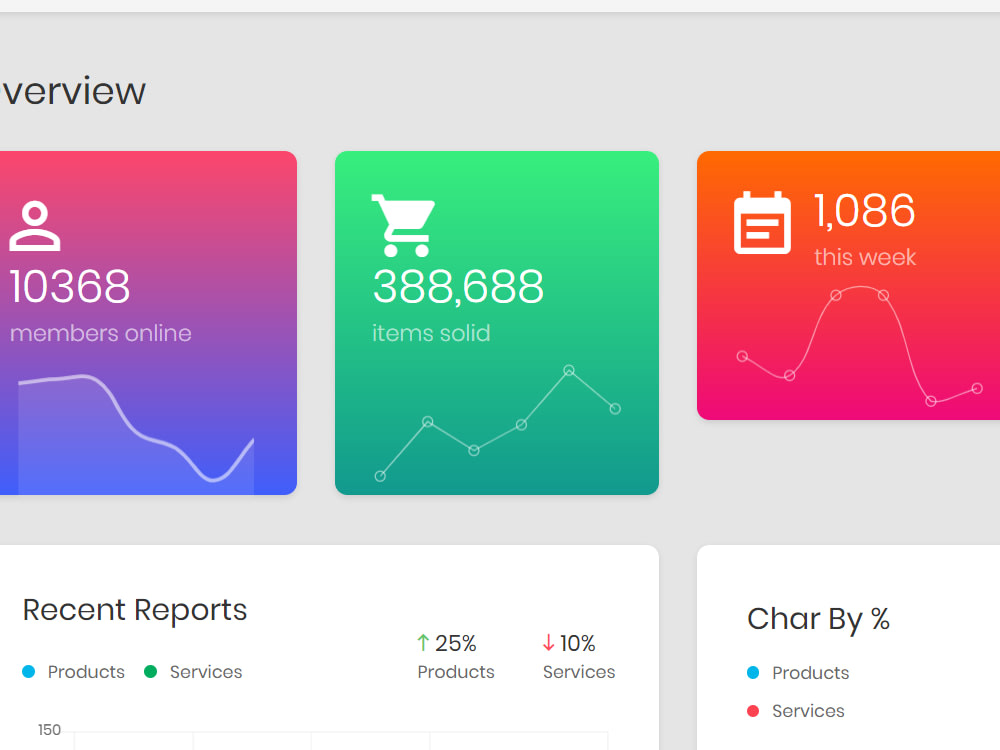Click the Overview heading
The image size is (1000, 750).
click(x=73, y=91)
